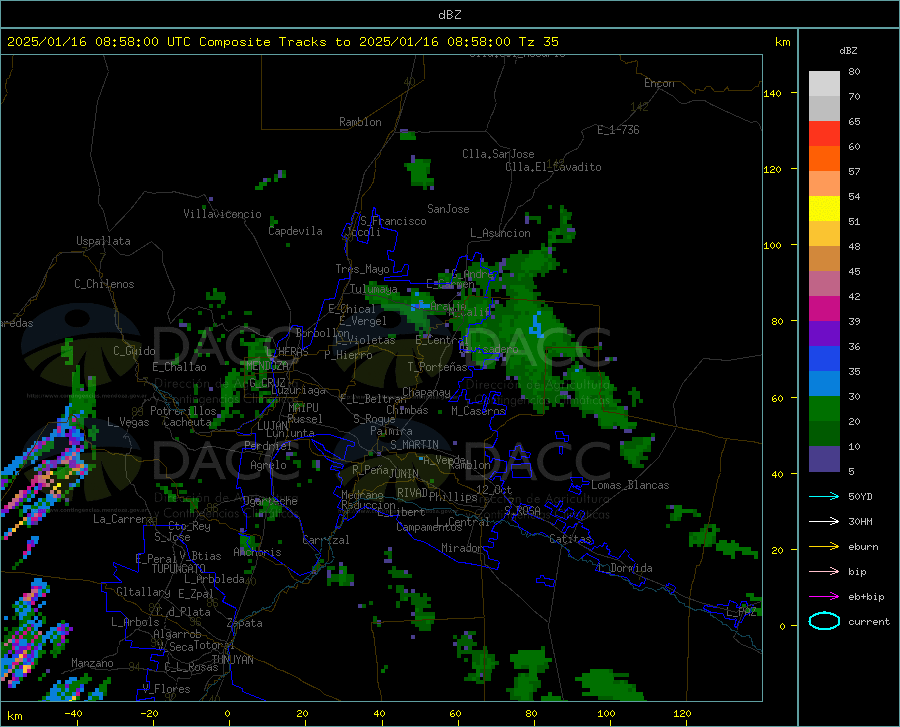
Task: Click the C_Chilenos label
Action: [x=104, y=284]
